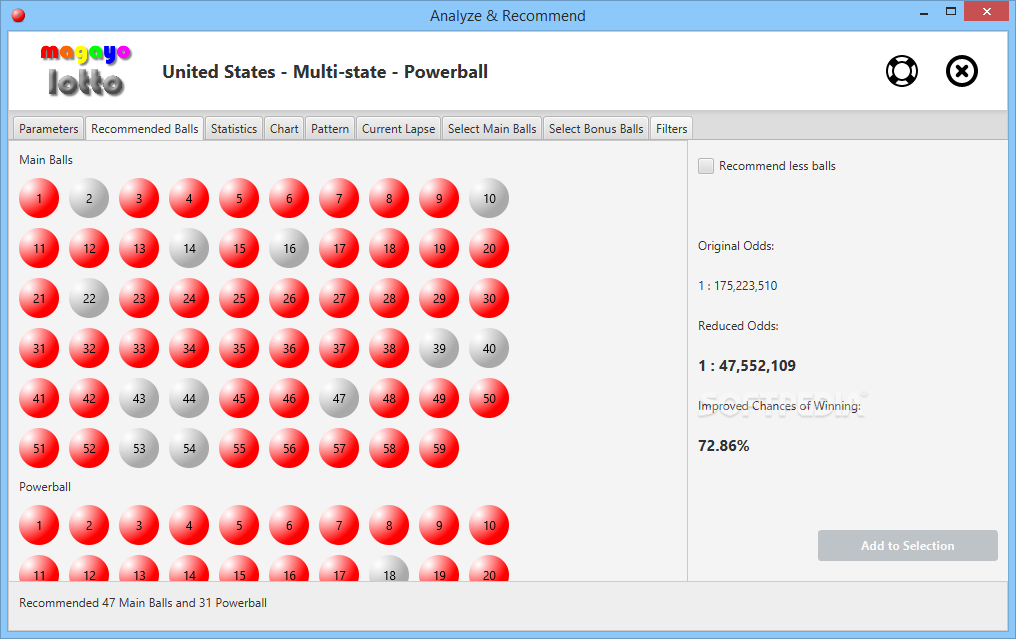Click red main ball number 28

(389, 298)
